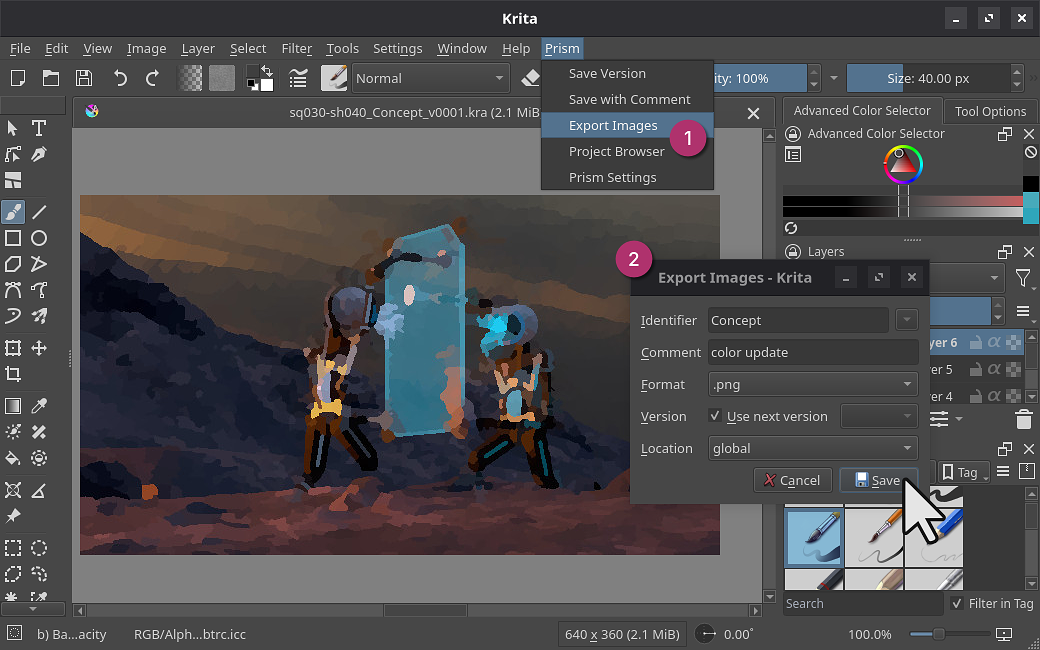
Task: Switch to the Tool Options tab
Action: point(990,111)
